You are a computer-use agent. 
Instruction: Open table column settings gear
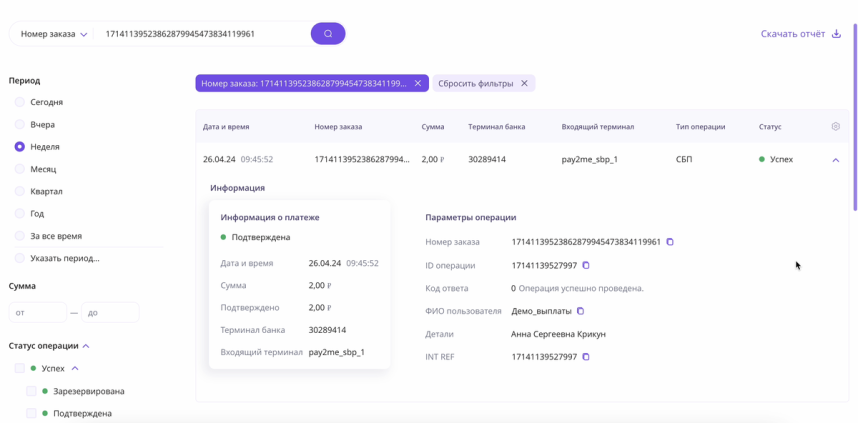tap(836, 127)
